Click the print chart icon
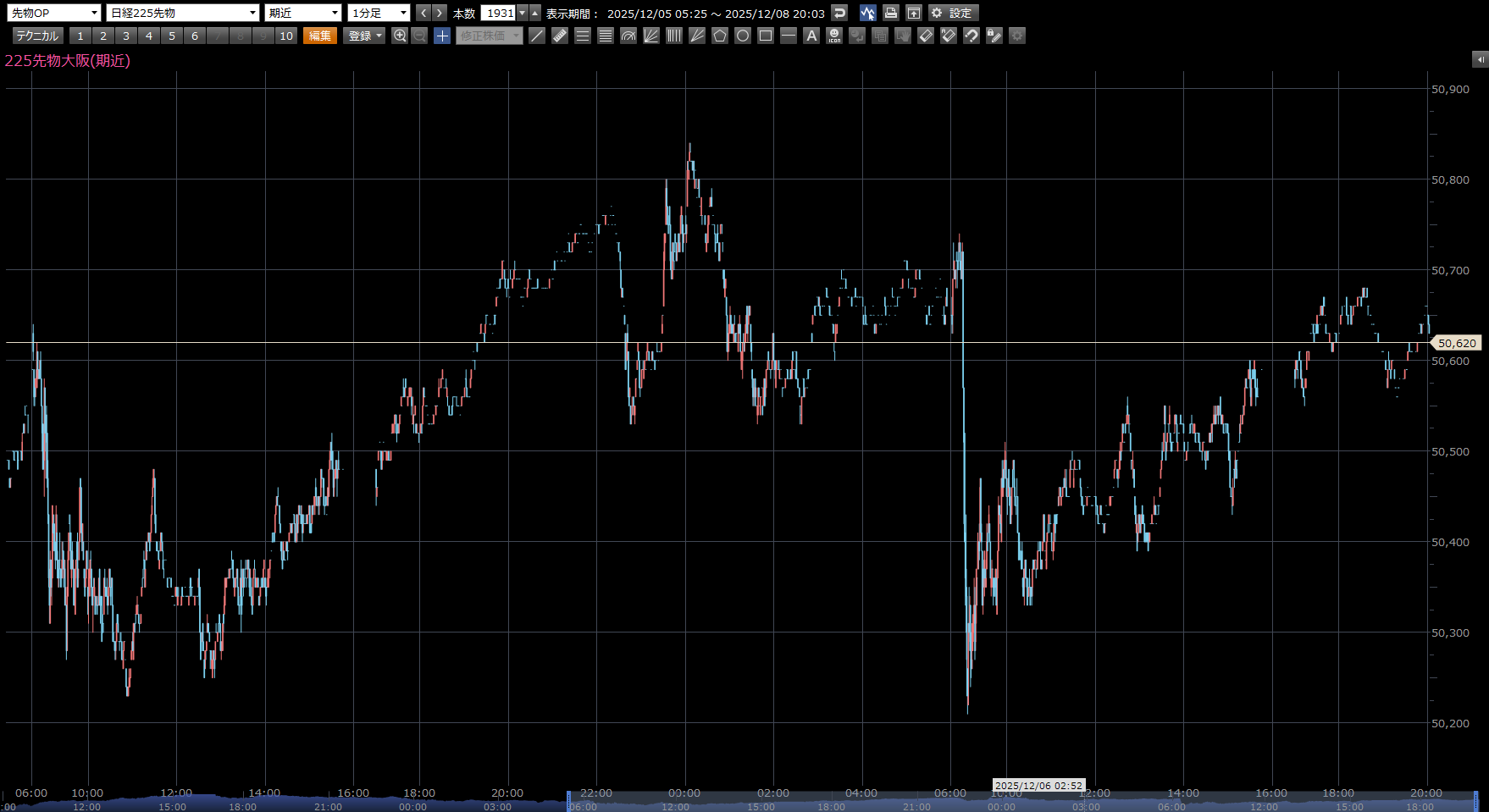The width and height of the screenshot is (1489, 812). 890,13
